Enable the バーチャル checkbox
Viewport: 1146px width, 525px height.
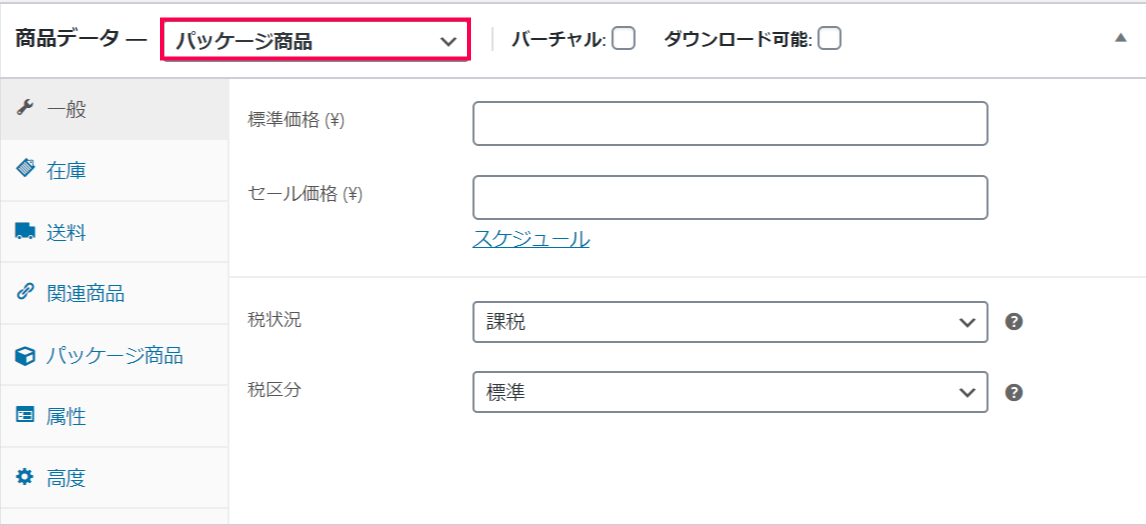623,38
